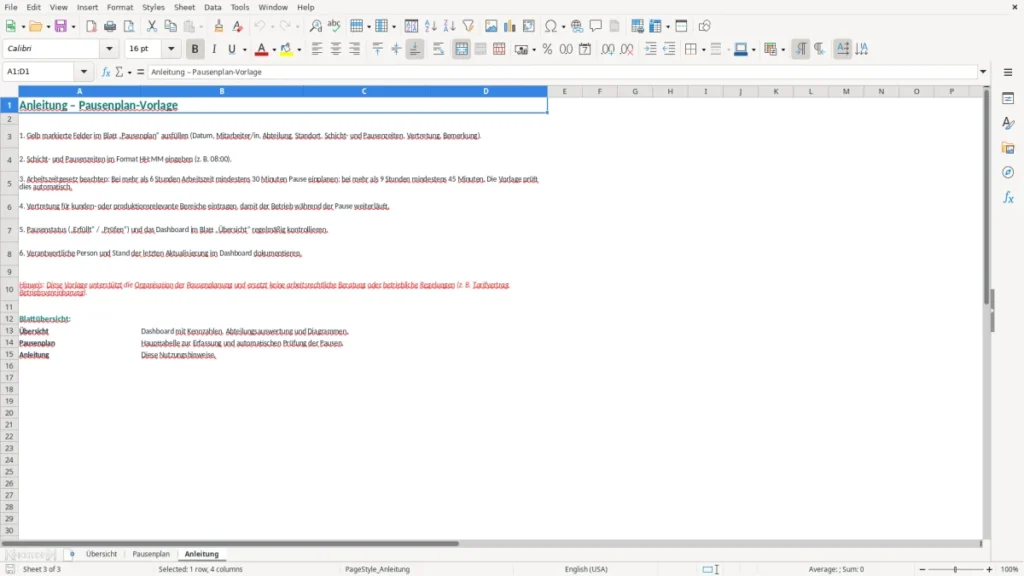Sort ascending
The image size is (1024, 576).
click(x=430, y=26)
